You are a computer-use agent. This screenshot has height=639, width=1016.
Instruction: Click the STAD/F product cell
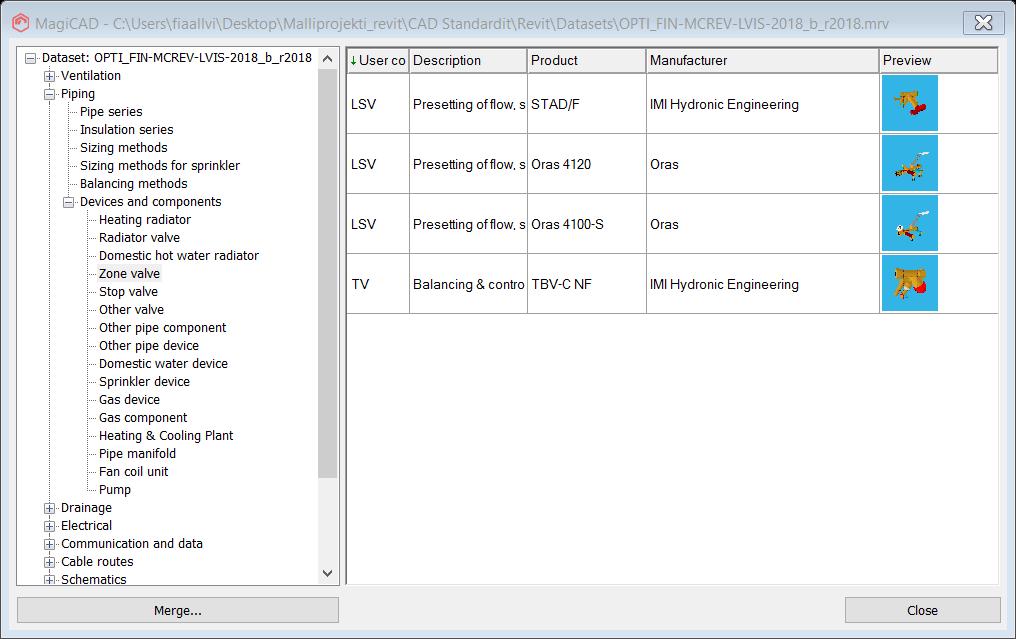(586, 104)
